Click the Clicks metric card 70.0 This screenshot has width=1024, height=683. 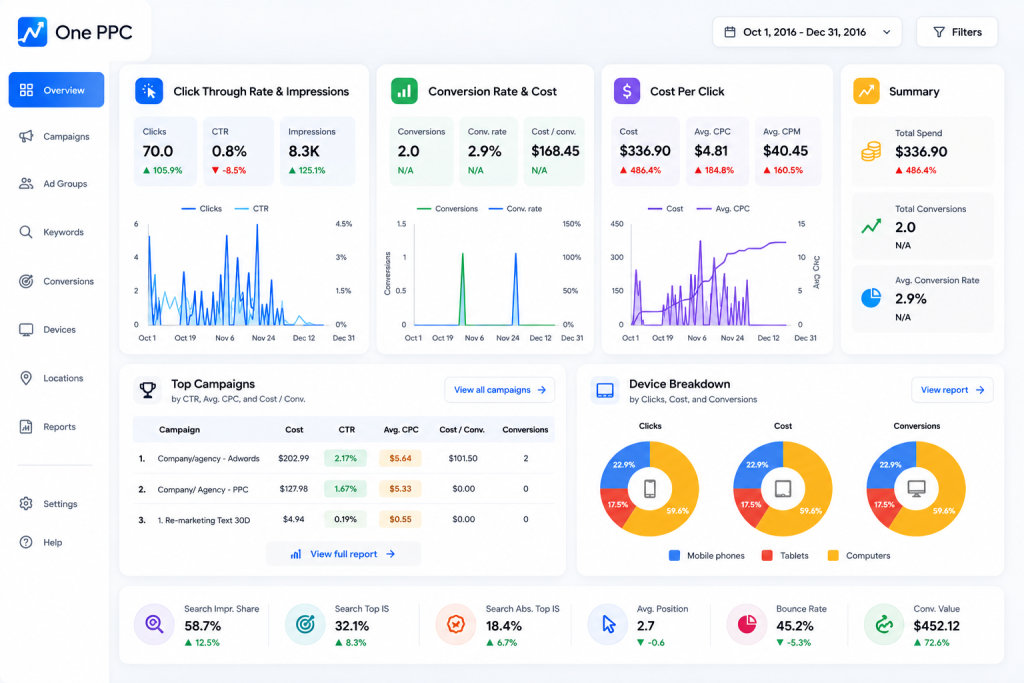click(x=165, y=151)
